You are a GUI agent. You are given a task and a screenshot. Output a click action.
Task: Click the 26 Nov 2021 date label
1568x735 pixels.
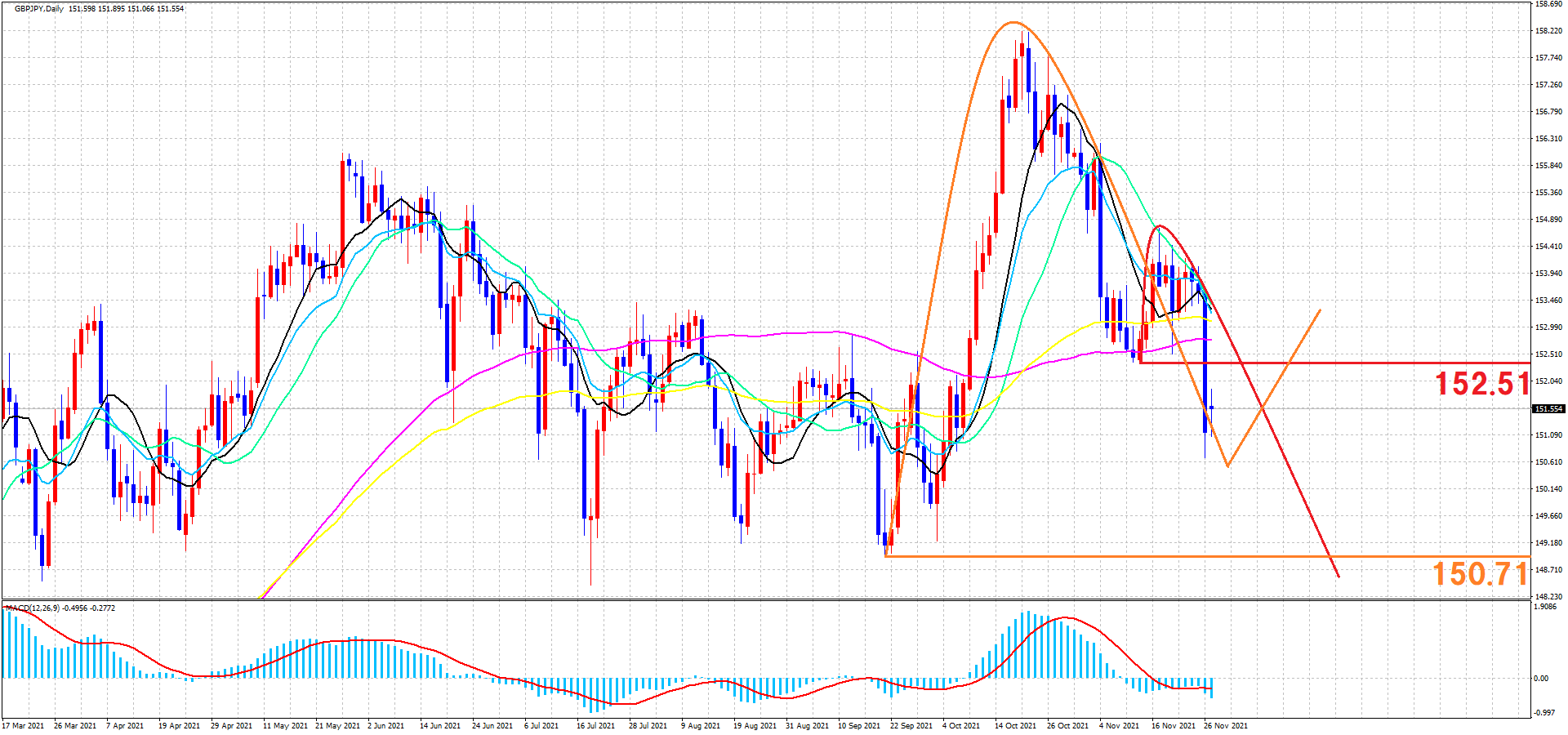pyautogui.click(x=1225, y=726)
